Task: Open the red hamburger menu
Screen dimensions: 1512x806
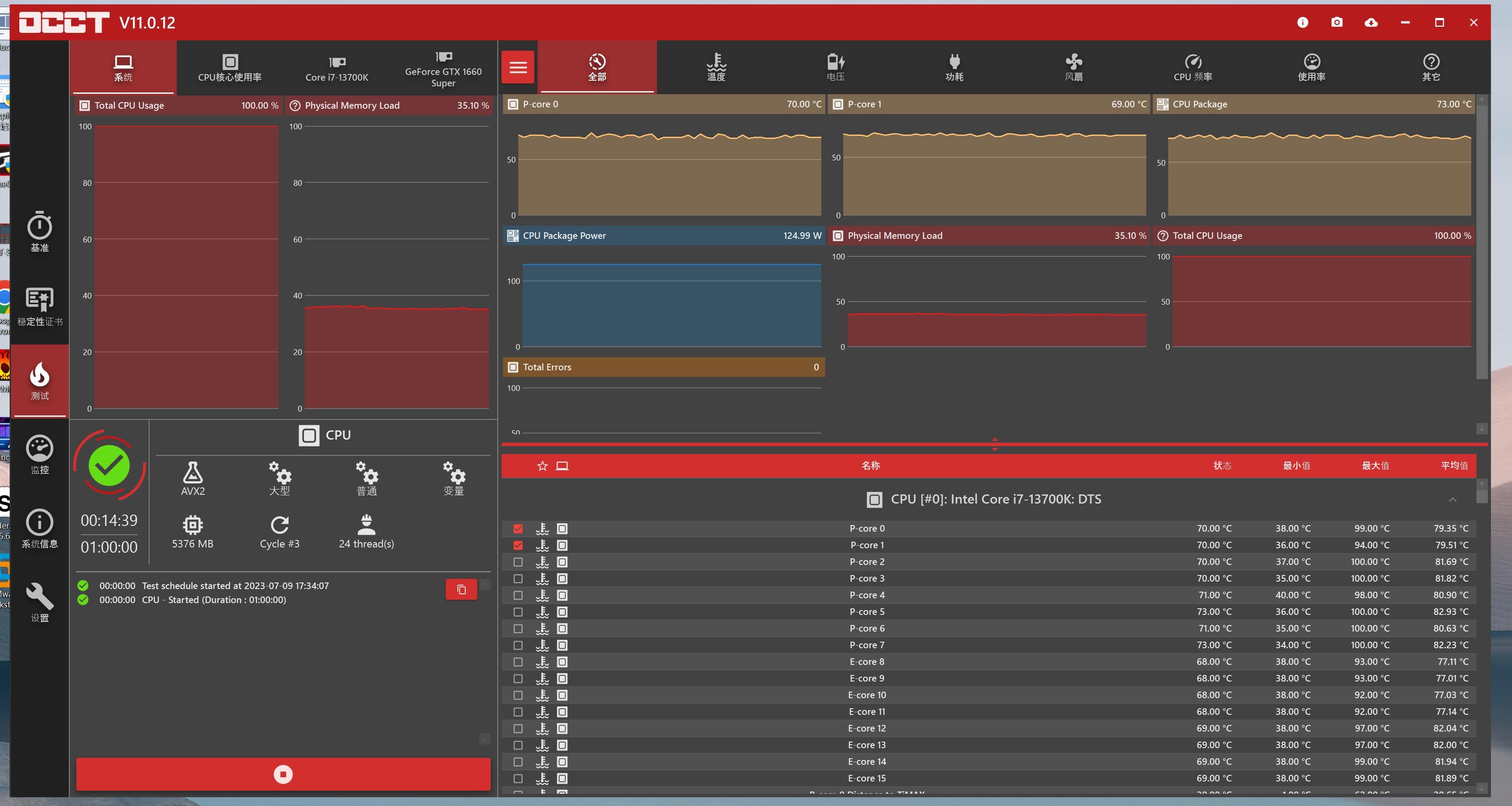Action: pyautogui.click(x=518, y=67)
